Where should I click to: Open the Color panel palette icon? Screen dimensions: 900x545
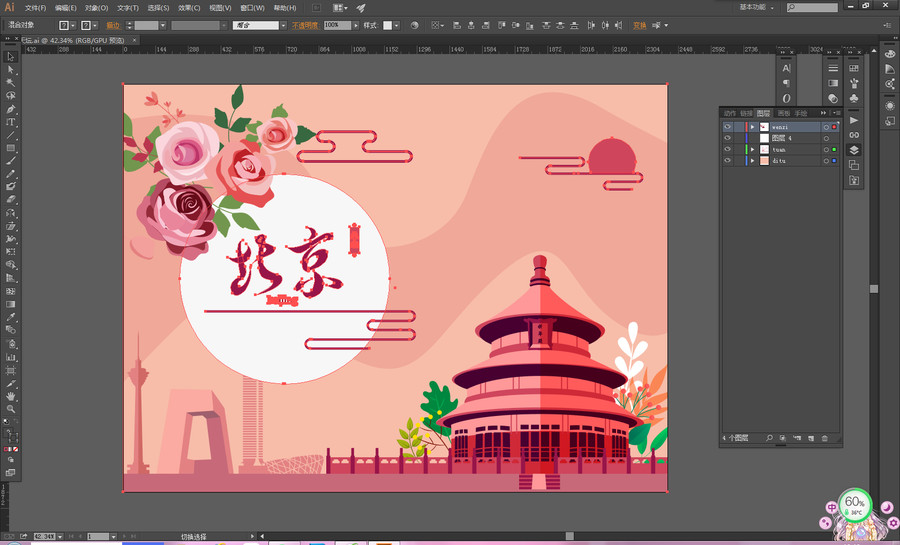pos(890,53)
